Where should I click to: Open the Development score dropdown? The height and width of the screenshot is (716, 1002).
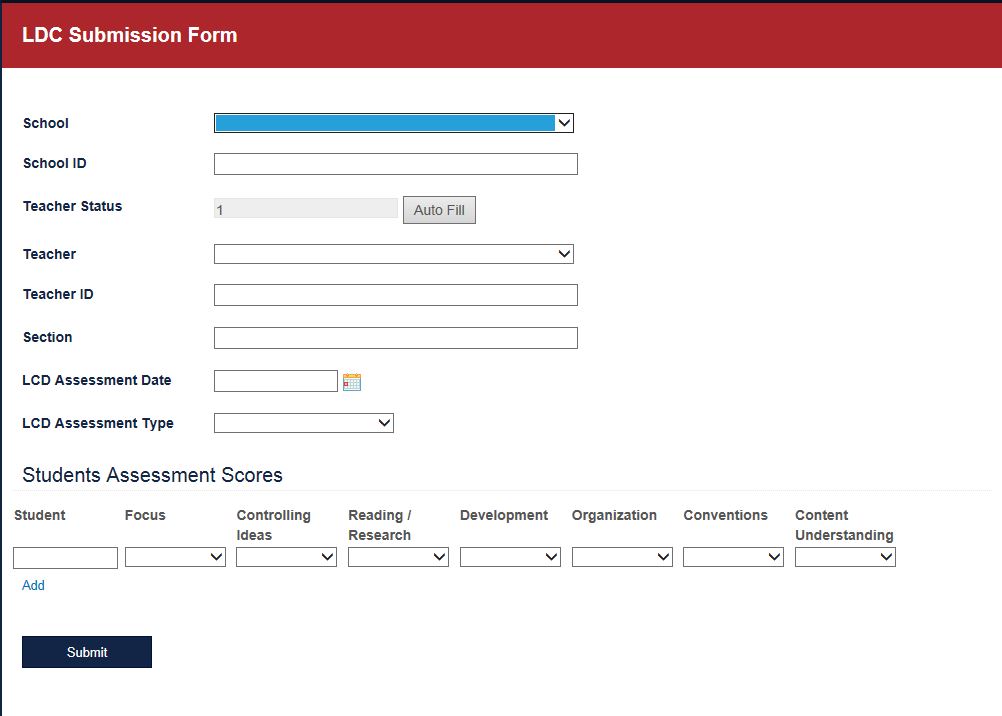click(510, 557)
